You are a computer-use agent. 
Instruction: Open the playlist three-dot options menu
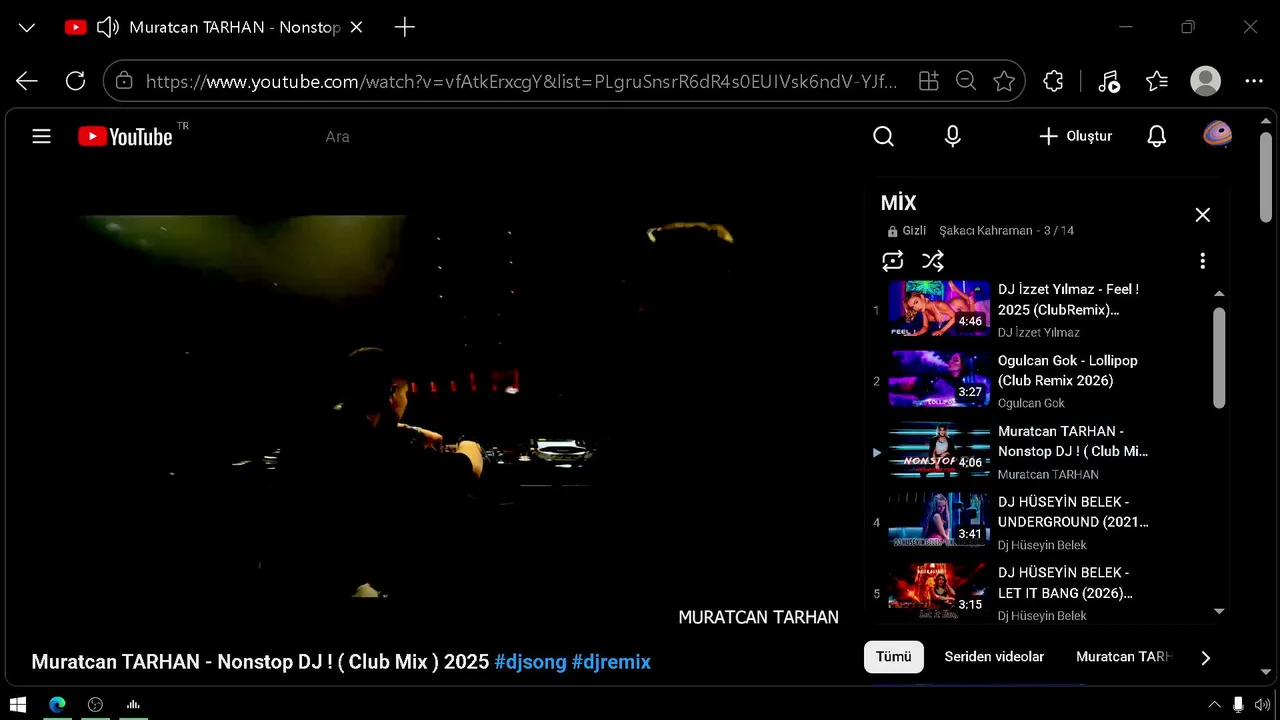pos(1202,261)
